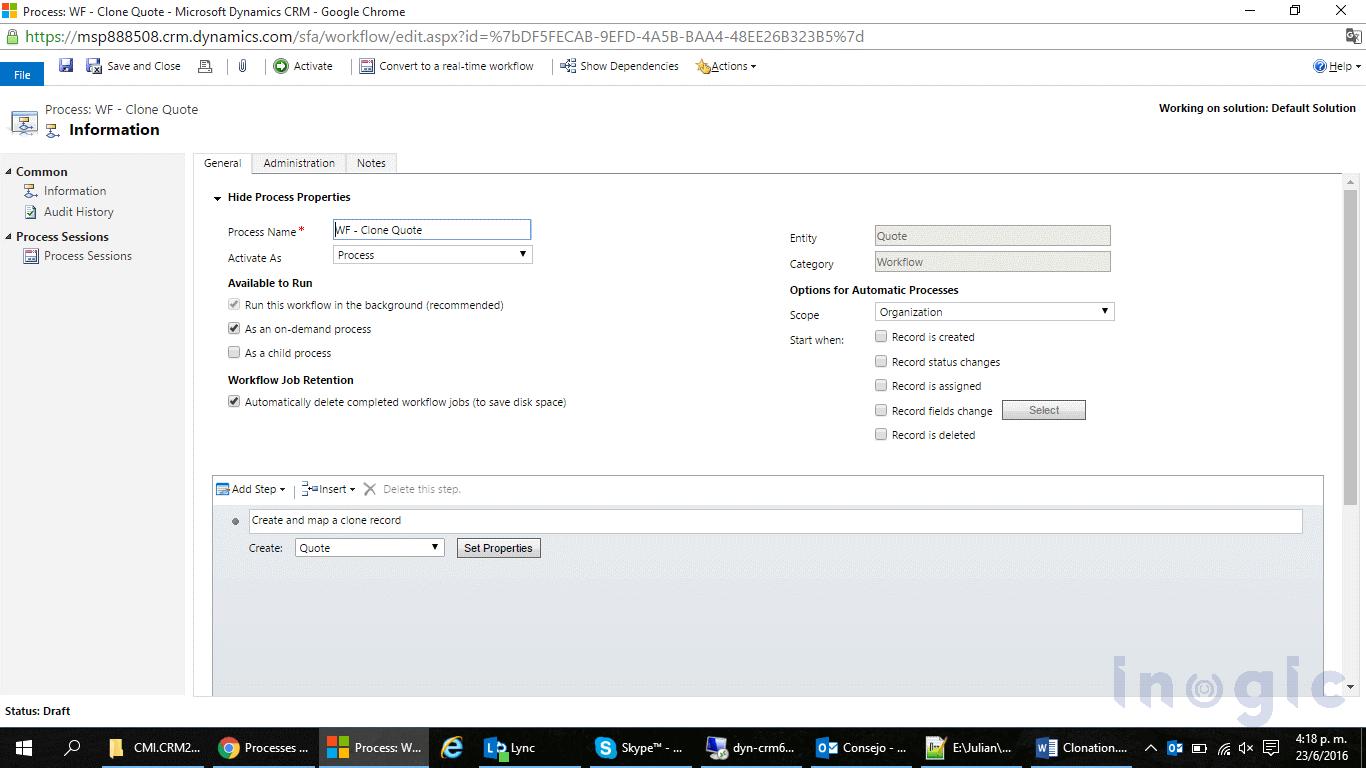Click the Process Name input field
Viewport: 1366px width, 768px height.
point(431,230)
